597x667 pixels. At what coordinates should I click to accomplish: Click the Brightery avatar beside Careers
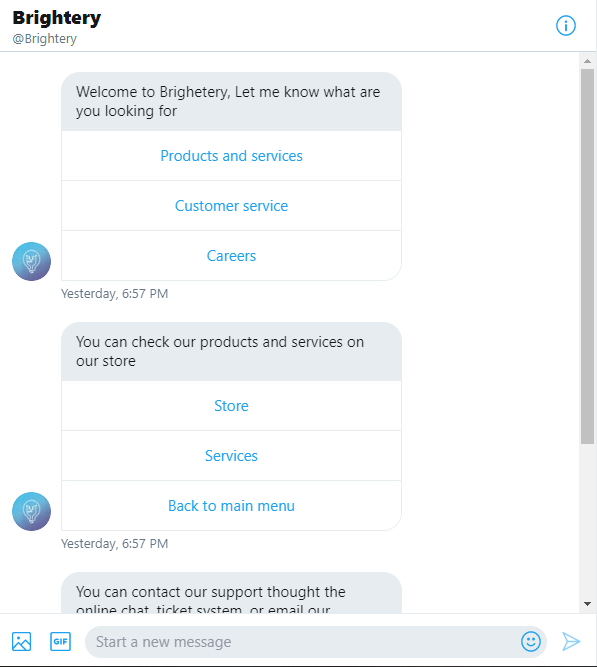pyautogui.click(x=31, y=261)
